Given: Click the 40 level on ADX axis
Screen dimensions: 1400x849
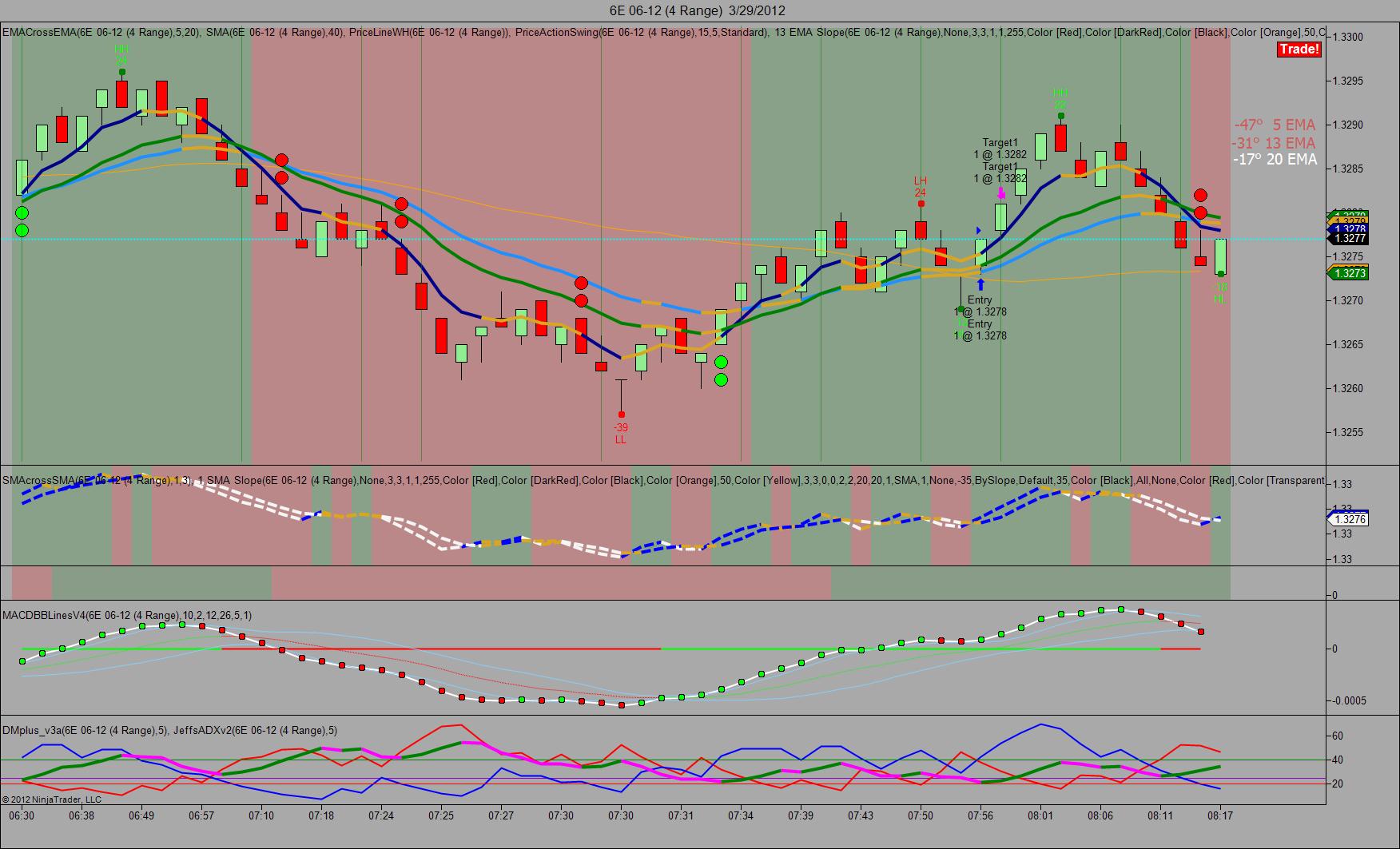Looking at the screenshot, I should tap(1338, 760).
